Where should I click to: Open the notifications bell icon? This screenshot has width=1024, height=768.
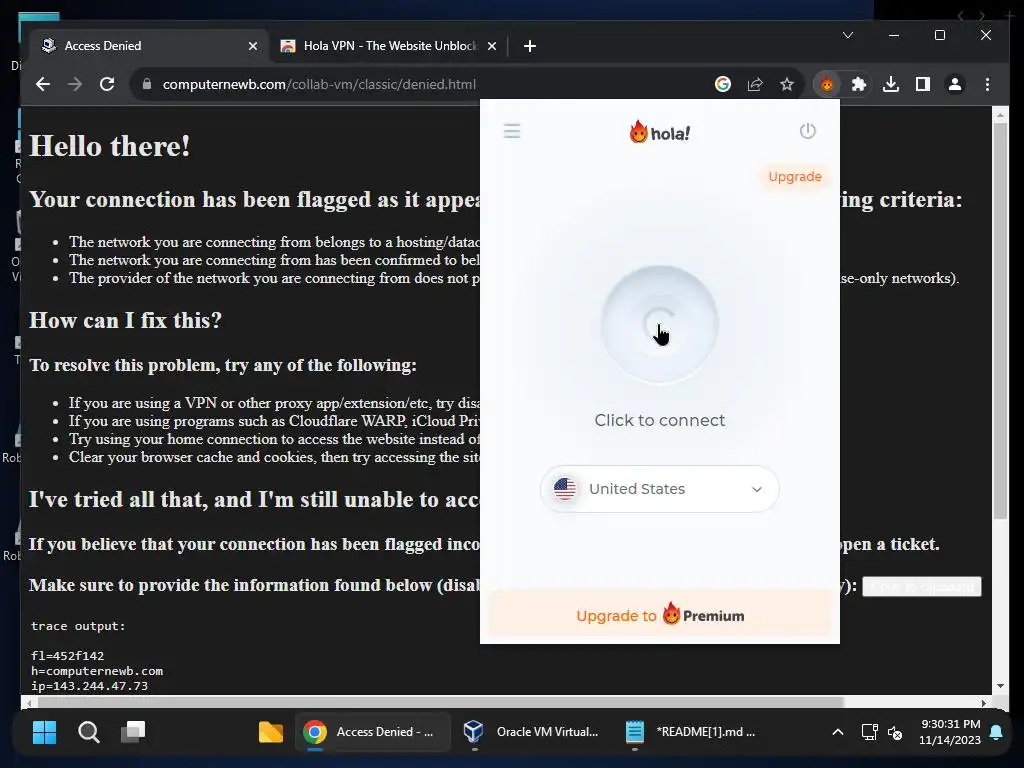pos(996,732)
